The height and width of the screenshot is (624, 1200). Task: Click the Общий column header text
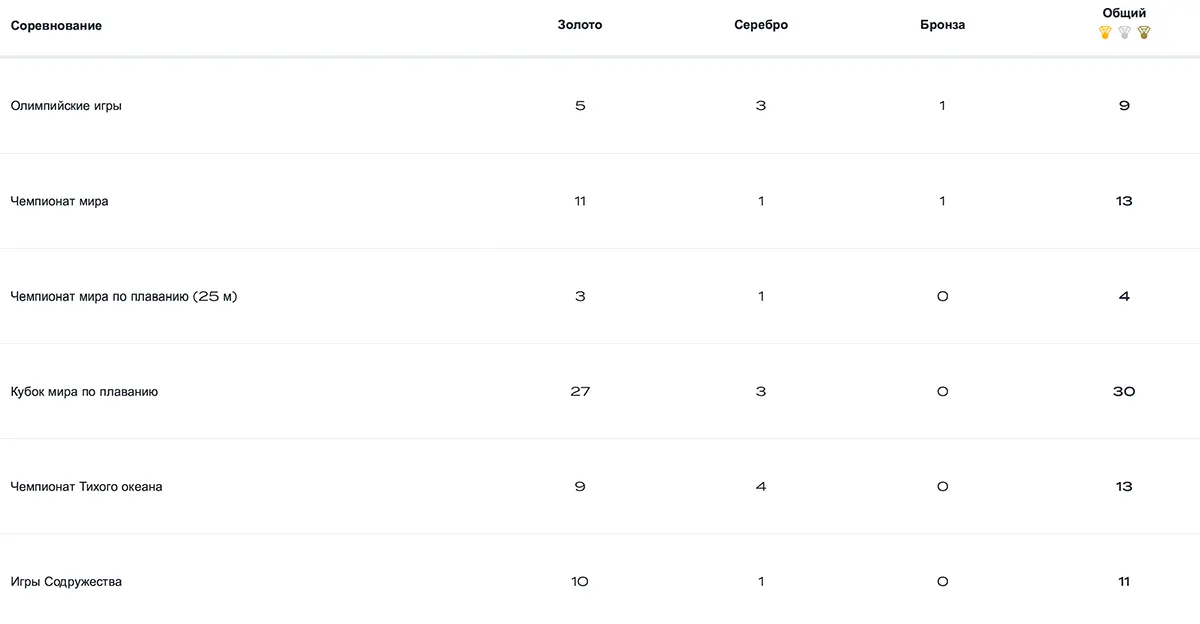click(x=1124, y=13)
